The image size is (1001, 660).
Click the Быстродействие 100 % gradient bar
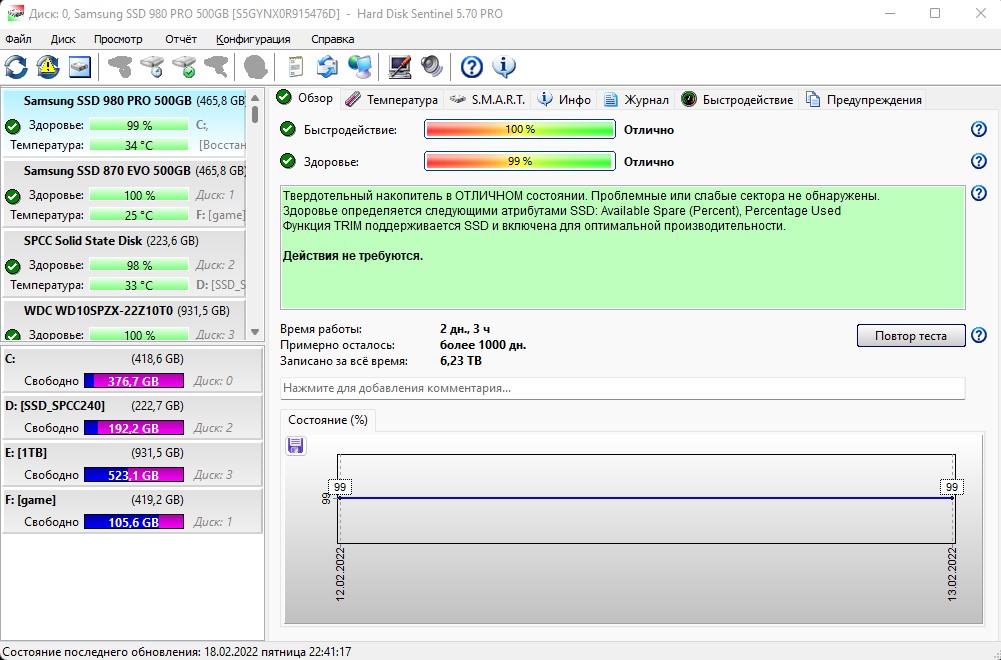520,130
